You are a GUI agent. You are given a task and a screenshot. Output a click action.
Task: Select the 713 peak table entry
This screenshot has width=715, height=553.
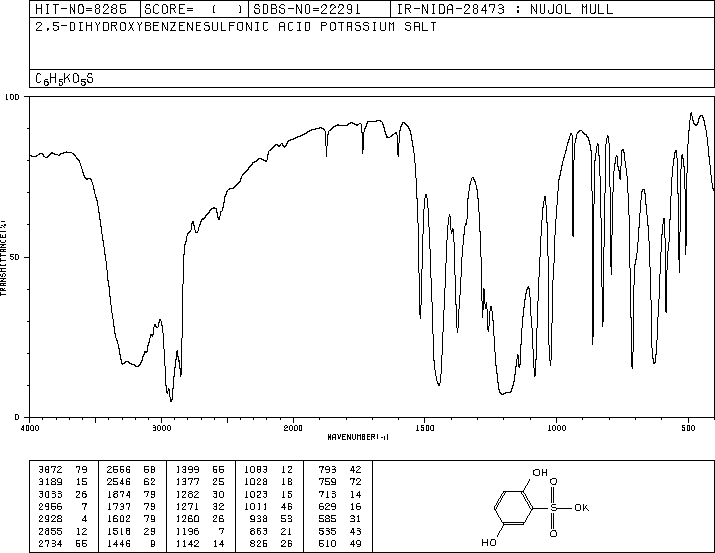tap(340, 494)
